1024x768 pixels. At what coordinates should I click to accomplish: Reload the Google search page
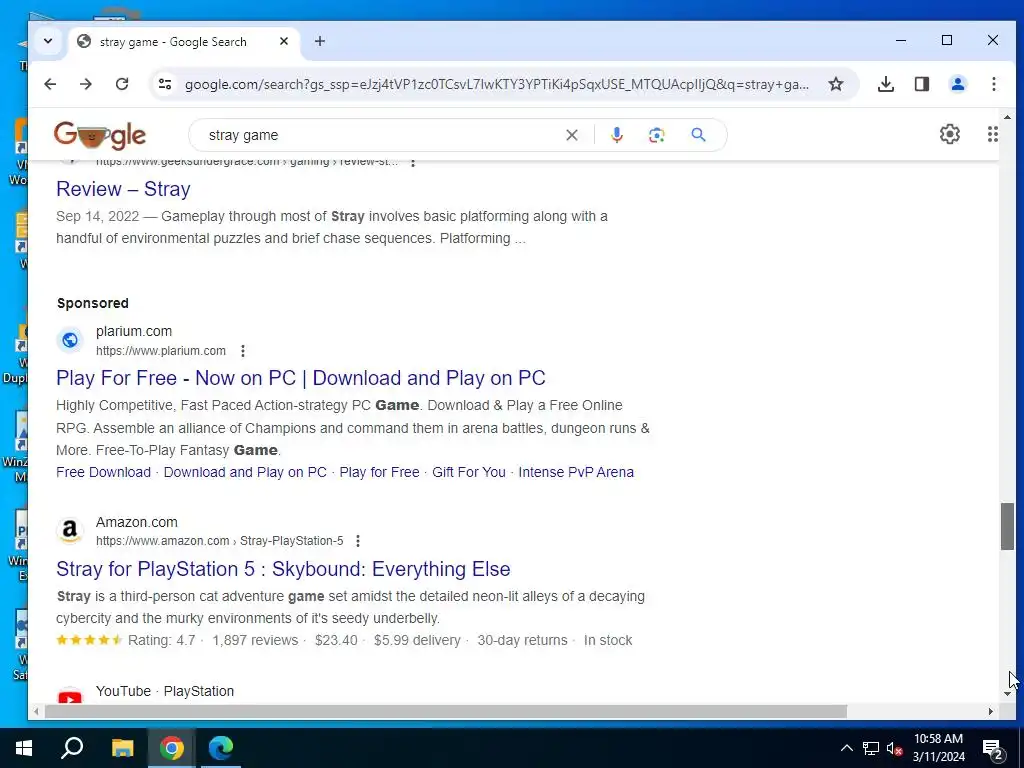(x=122, y=84)
